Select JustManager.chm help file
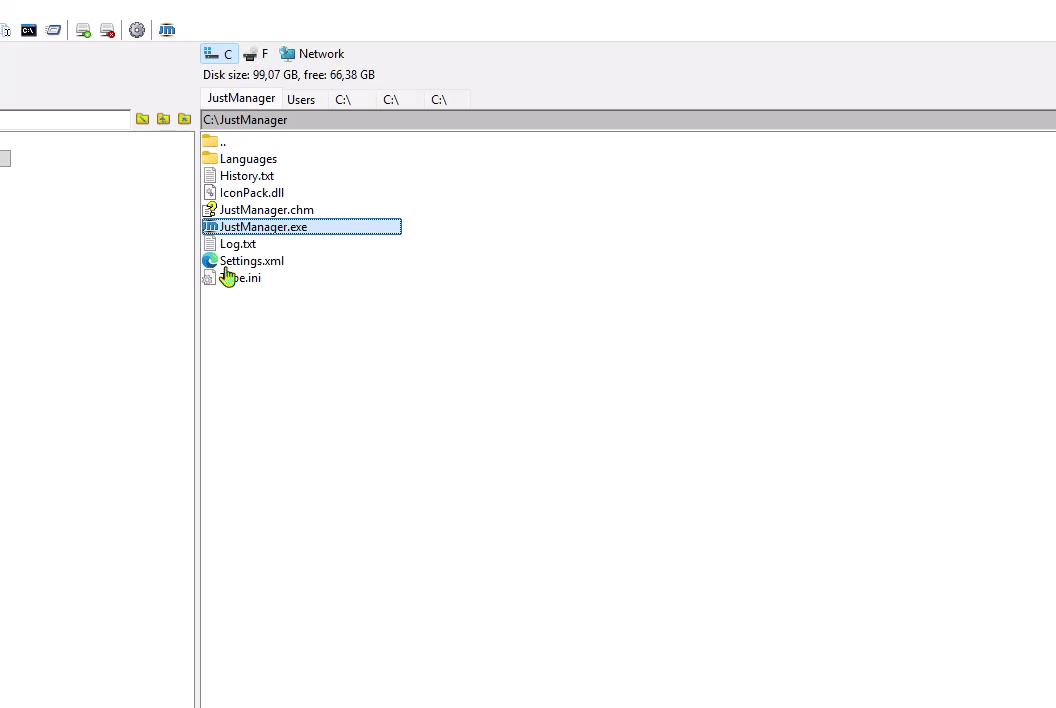The height and width of the screenshot is (708, 1056). (258, 210)
